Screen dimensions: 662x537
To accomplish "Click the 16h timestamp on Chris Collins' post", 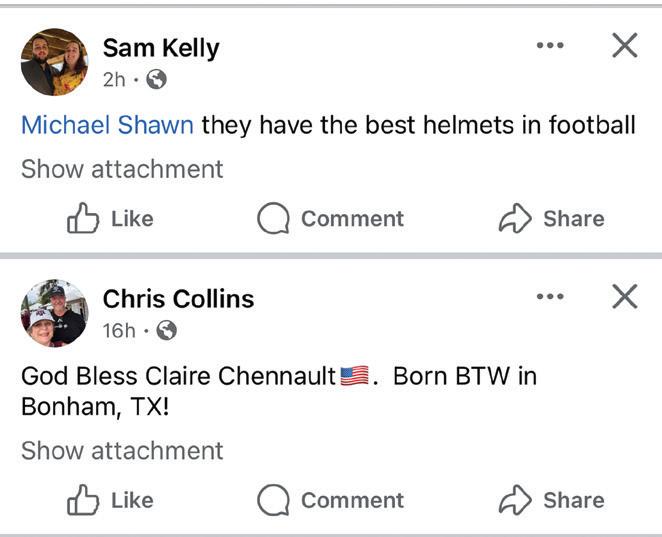I will pos(120,330).
